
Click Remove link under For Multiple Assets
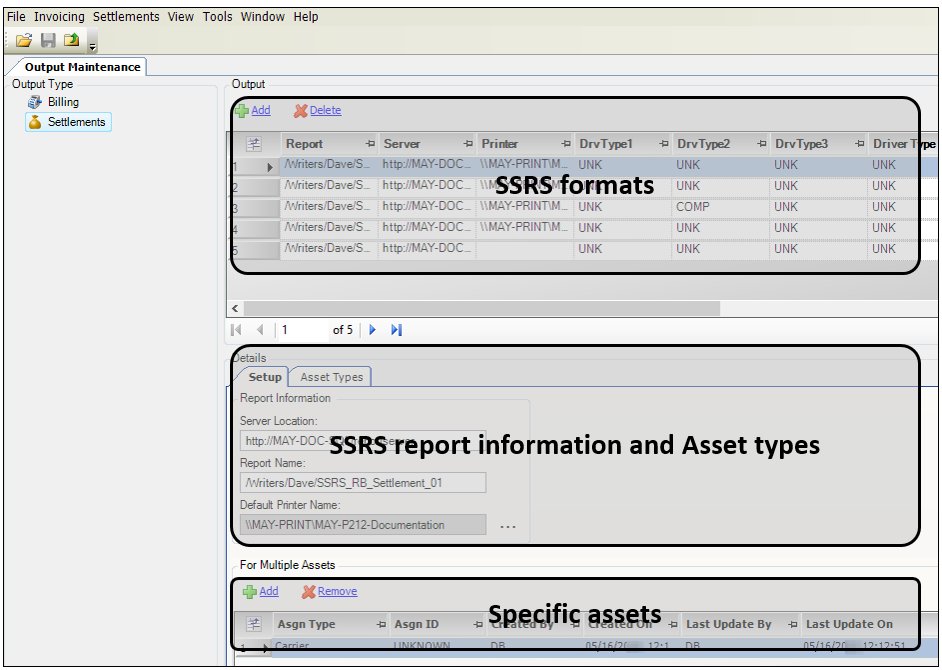[337, 592]
